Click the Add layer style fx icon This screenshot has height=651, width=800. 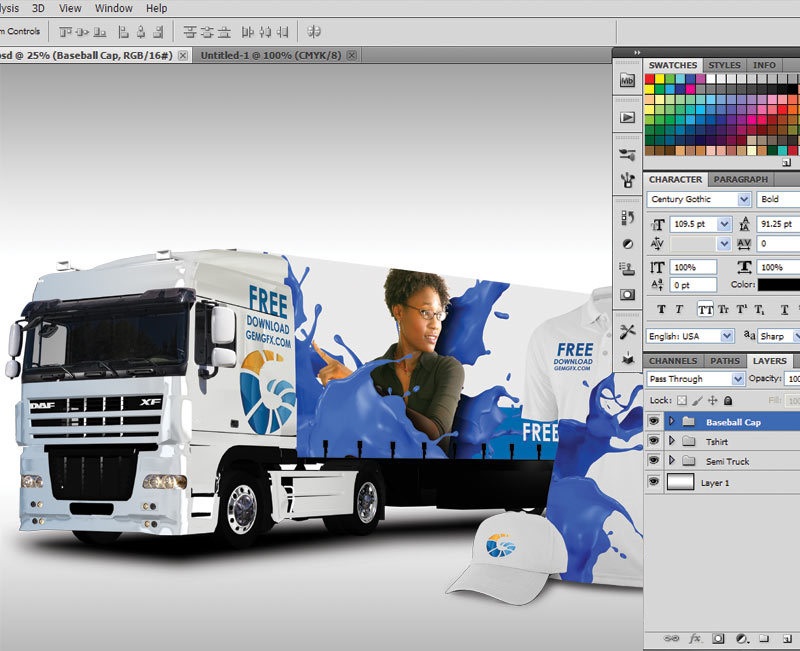[x=695, y=638]
